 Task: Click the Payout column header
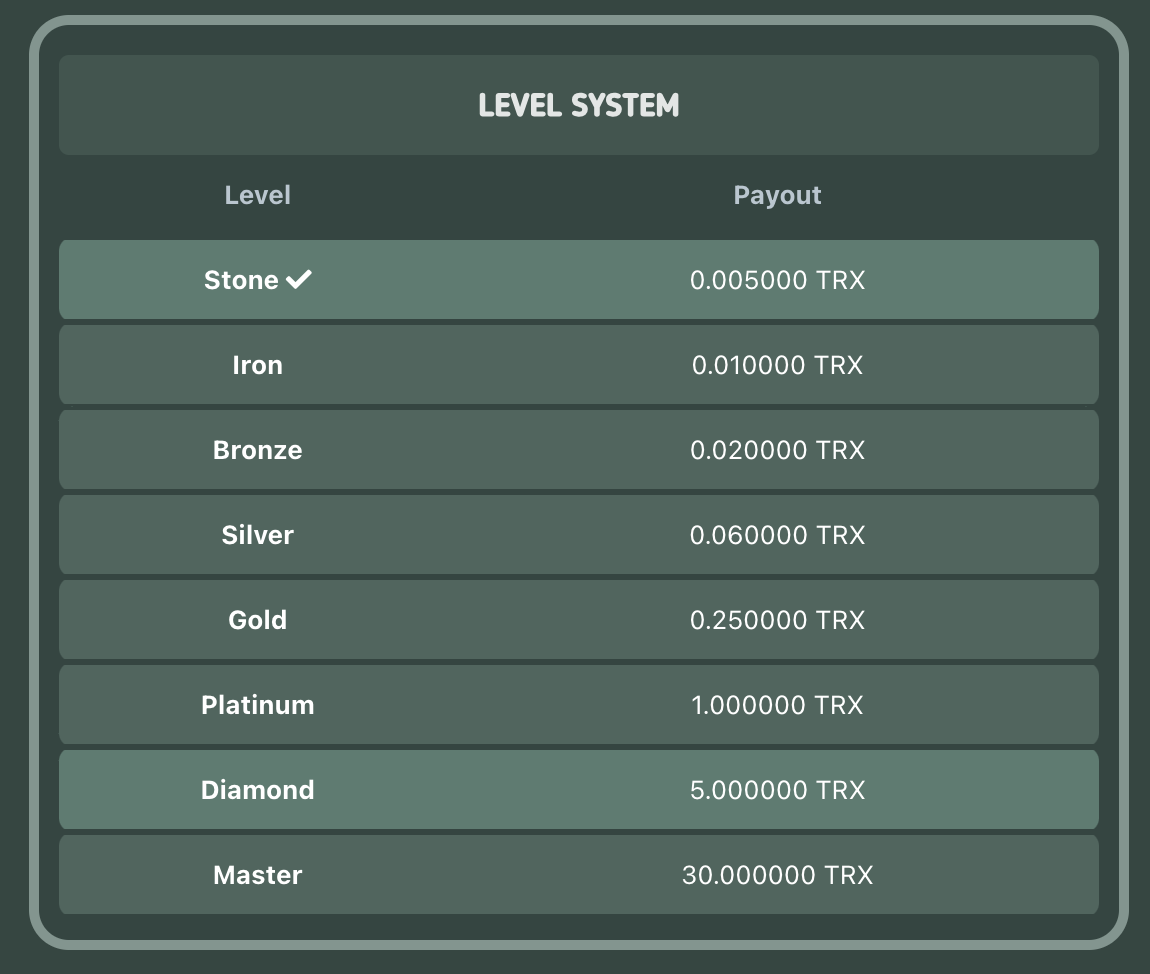point(777,195)
